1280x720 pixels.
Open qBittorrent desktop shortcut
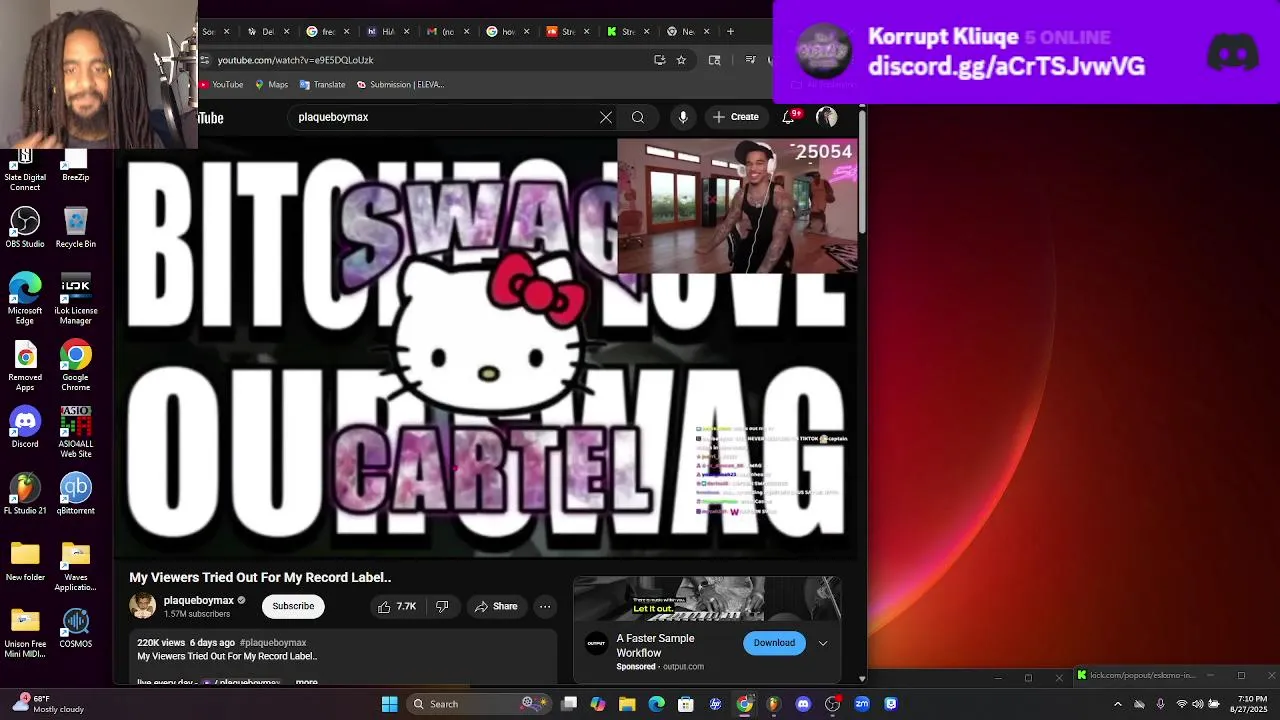pos(76,494)
